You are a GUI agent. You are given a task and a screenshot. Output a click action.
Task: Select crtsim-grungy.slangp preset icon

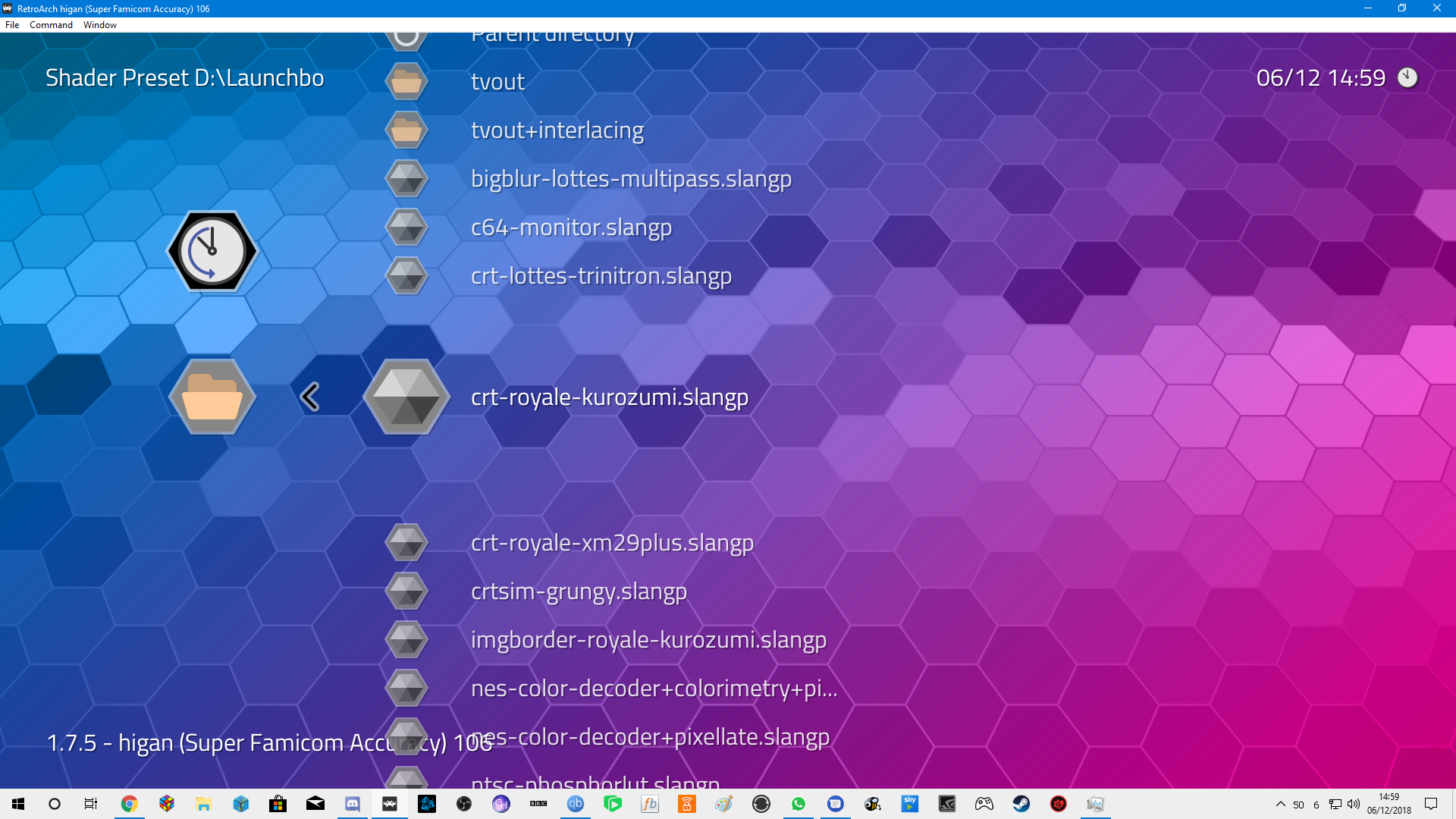[x=406, y=591]
